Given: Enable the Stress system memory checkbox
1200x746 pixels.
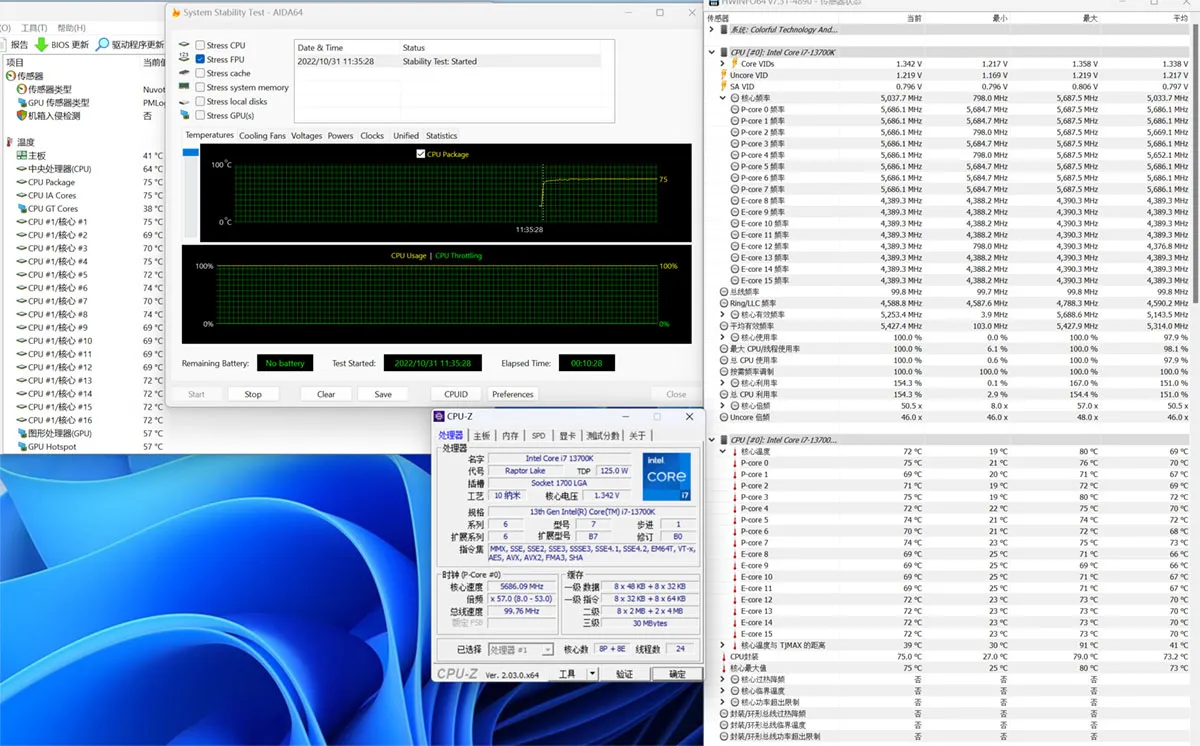Looking at the screenshot, I should coord(200,87).
